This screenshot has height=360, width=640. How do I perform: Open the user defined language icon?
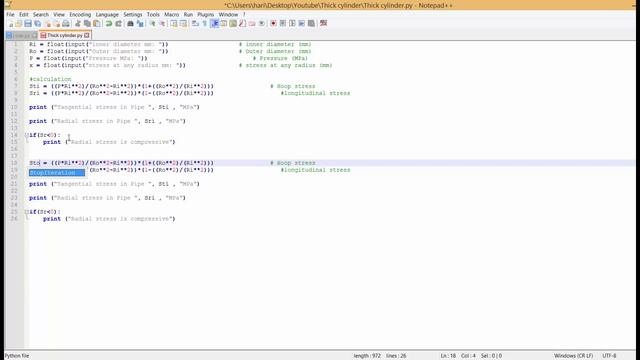tap(224, 24)
